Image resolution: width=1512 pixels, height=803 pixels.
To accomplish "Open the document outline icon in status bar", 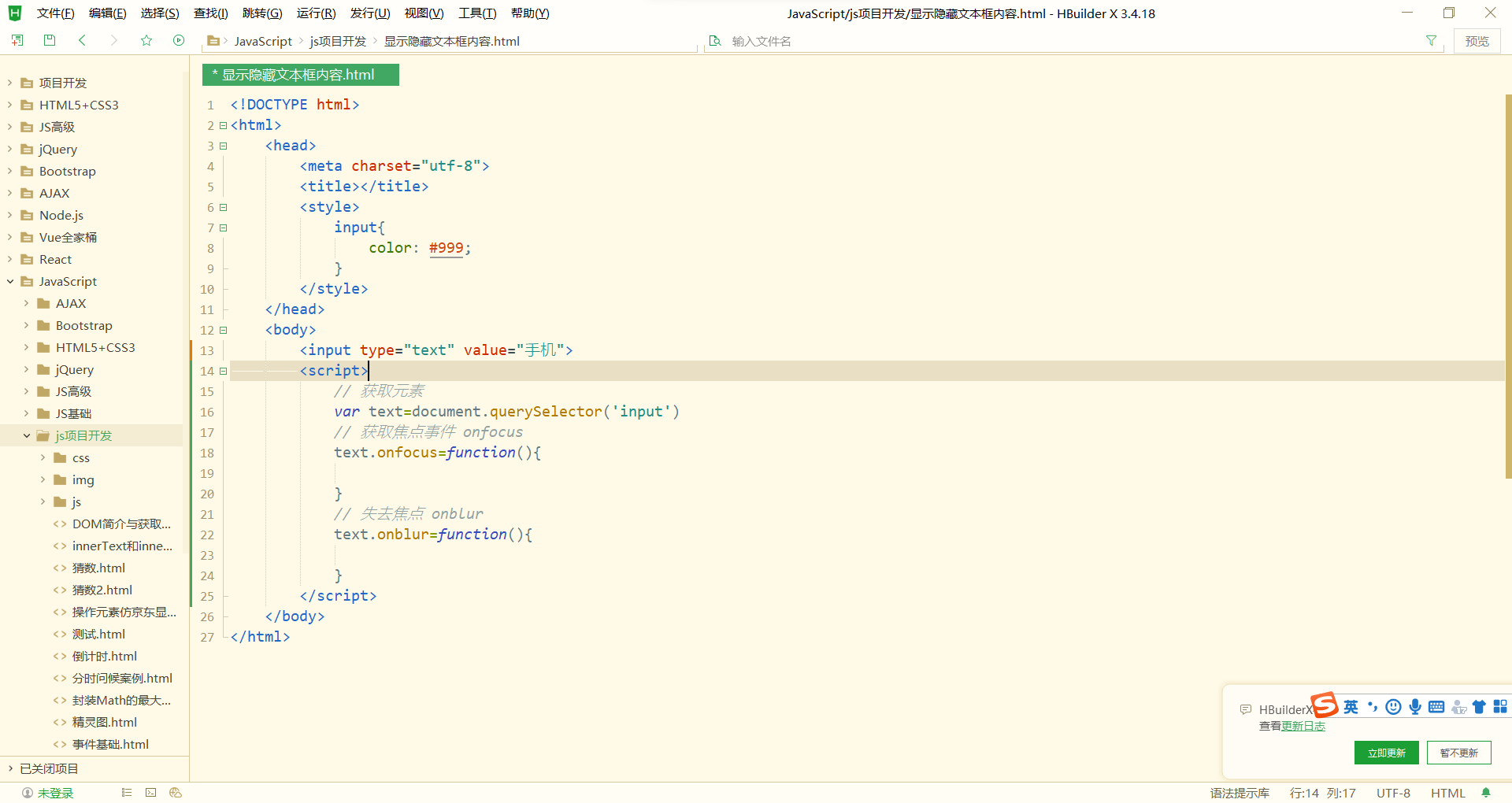I will pyautogui.click(x=126, y=792).
